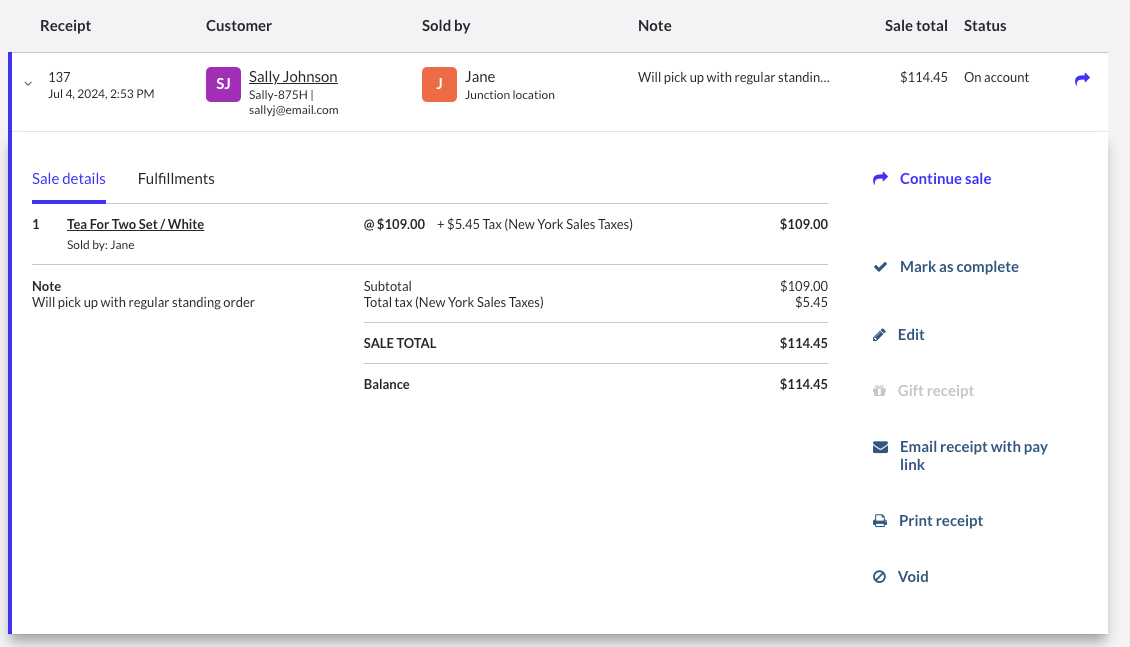The width and height of the screenshot is (1130, 647).
Task: Open Sally Johnson customer profile link
Action: (x=293, y=77)
